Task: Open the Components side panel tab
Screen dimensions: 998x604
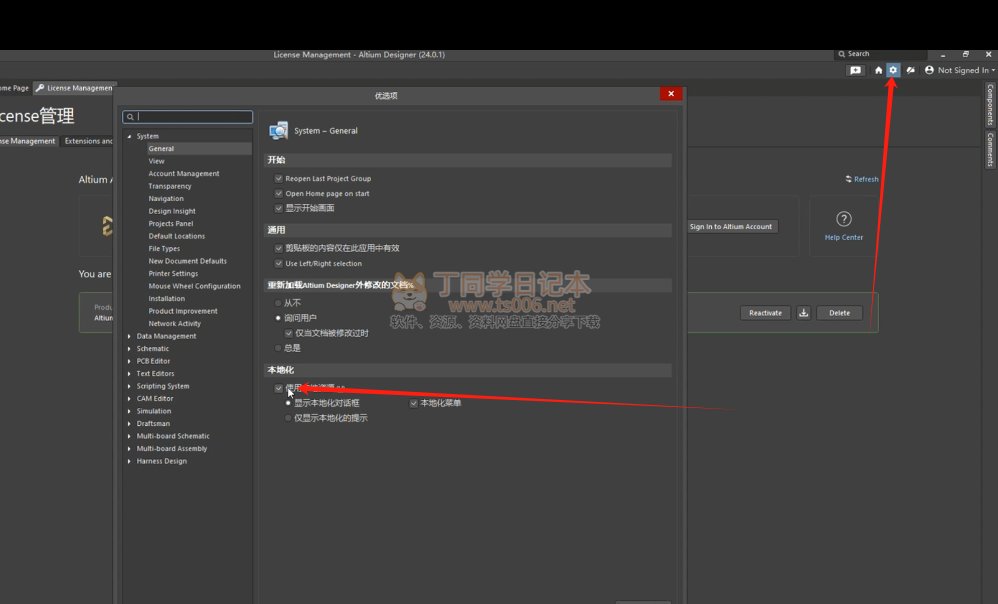Action: point(990,104)
